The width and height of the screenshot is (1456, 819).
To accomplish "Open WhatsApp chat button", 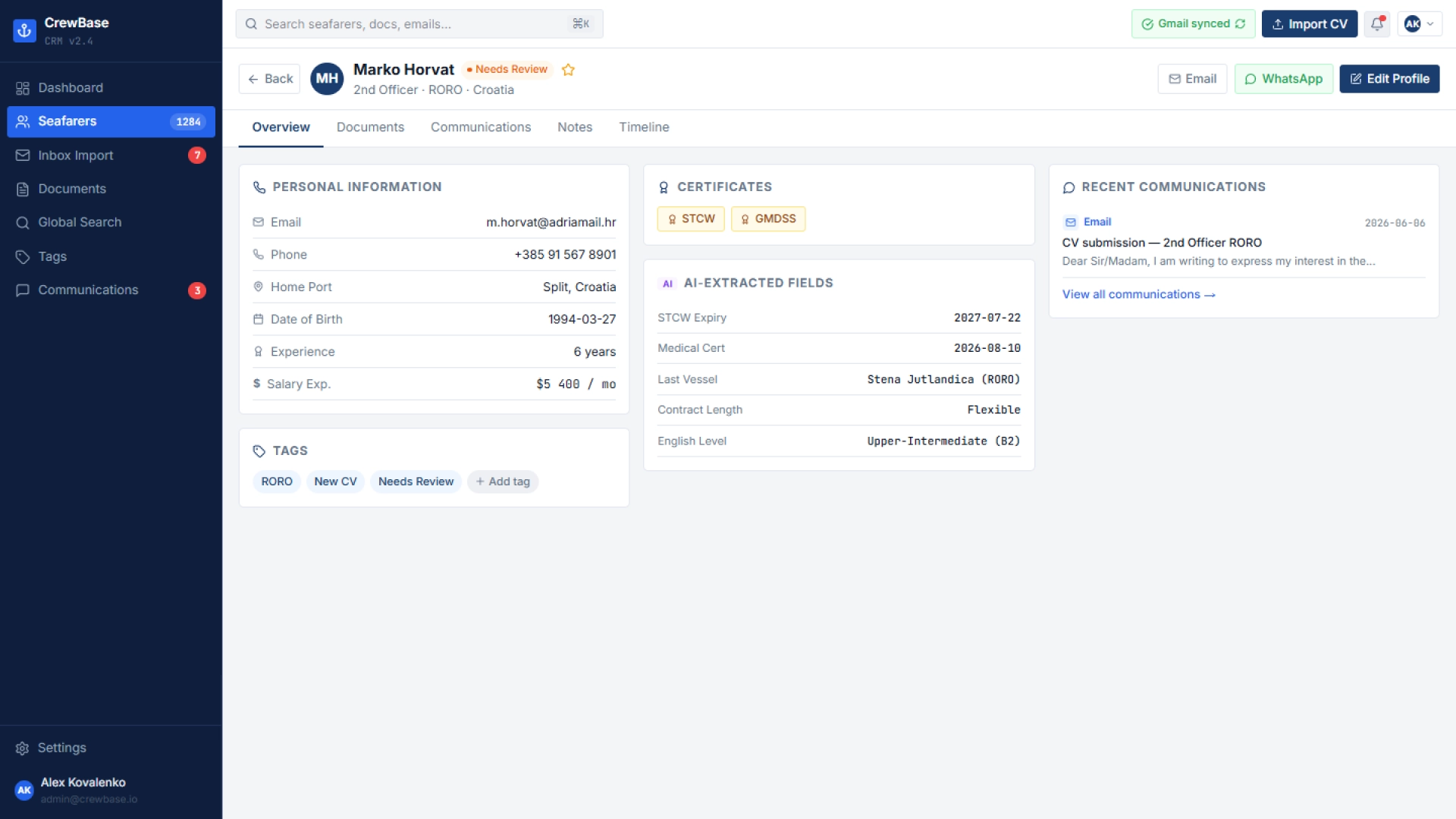I will [1283, 79].
